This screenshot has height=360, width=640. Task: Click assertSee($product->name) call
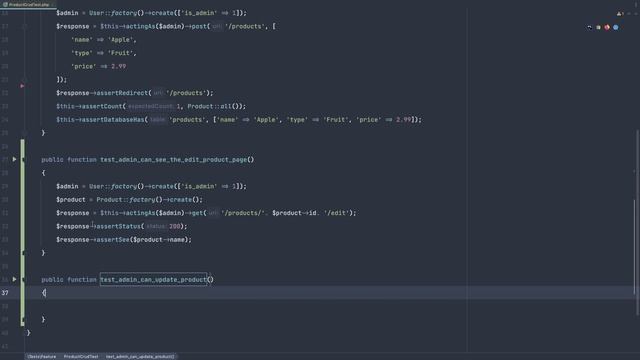124,240
